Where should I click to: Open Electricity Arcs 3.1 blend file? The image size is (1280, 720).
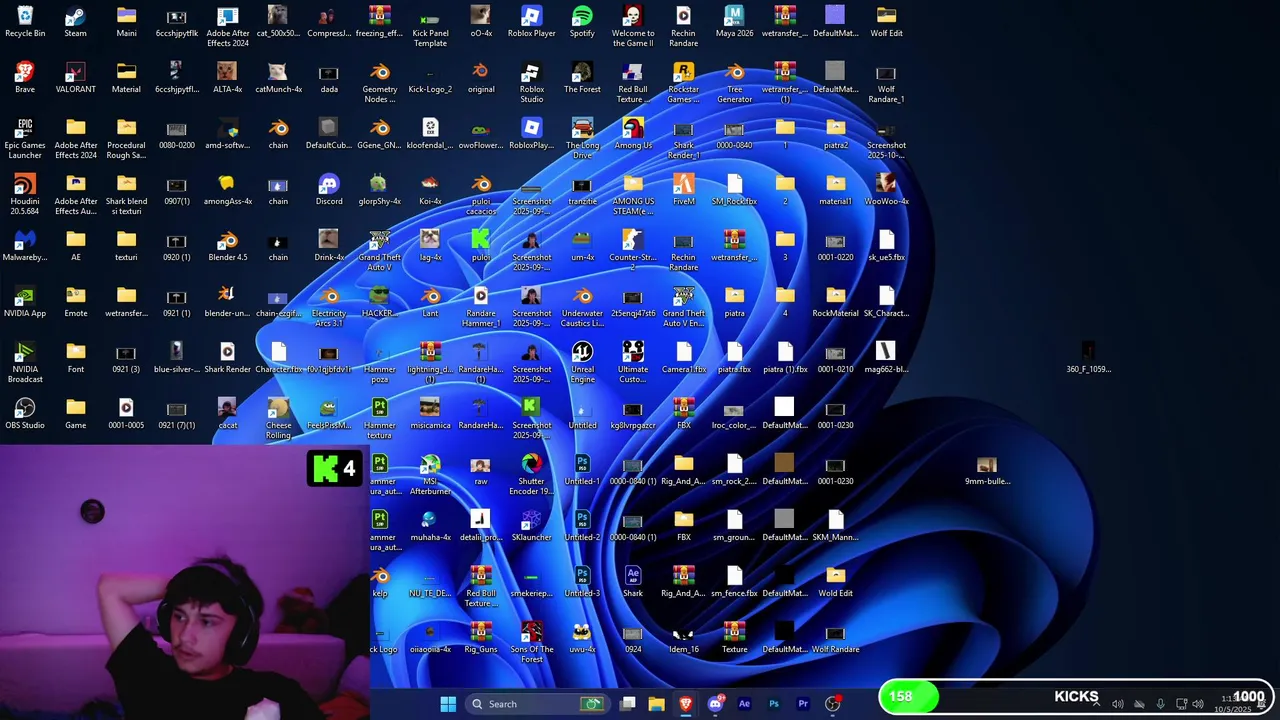pos(329,306)
